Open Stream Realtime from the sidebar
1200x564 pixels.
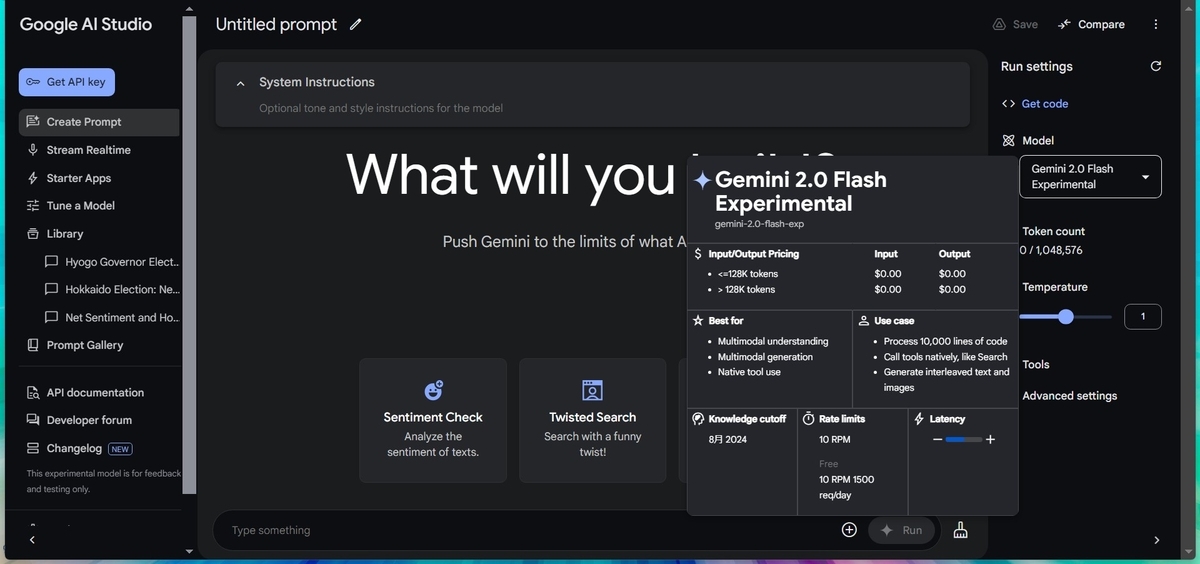[x=99, y=150]
